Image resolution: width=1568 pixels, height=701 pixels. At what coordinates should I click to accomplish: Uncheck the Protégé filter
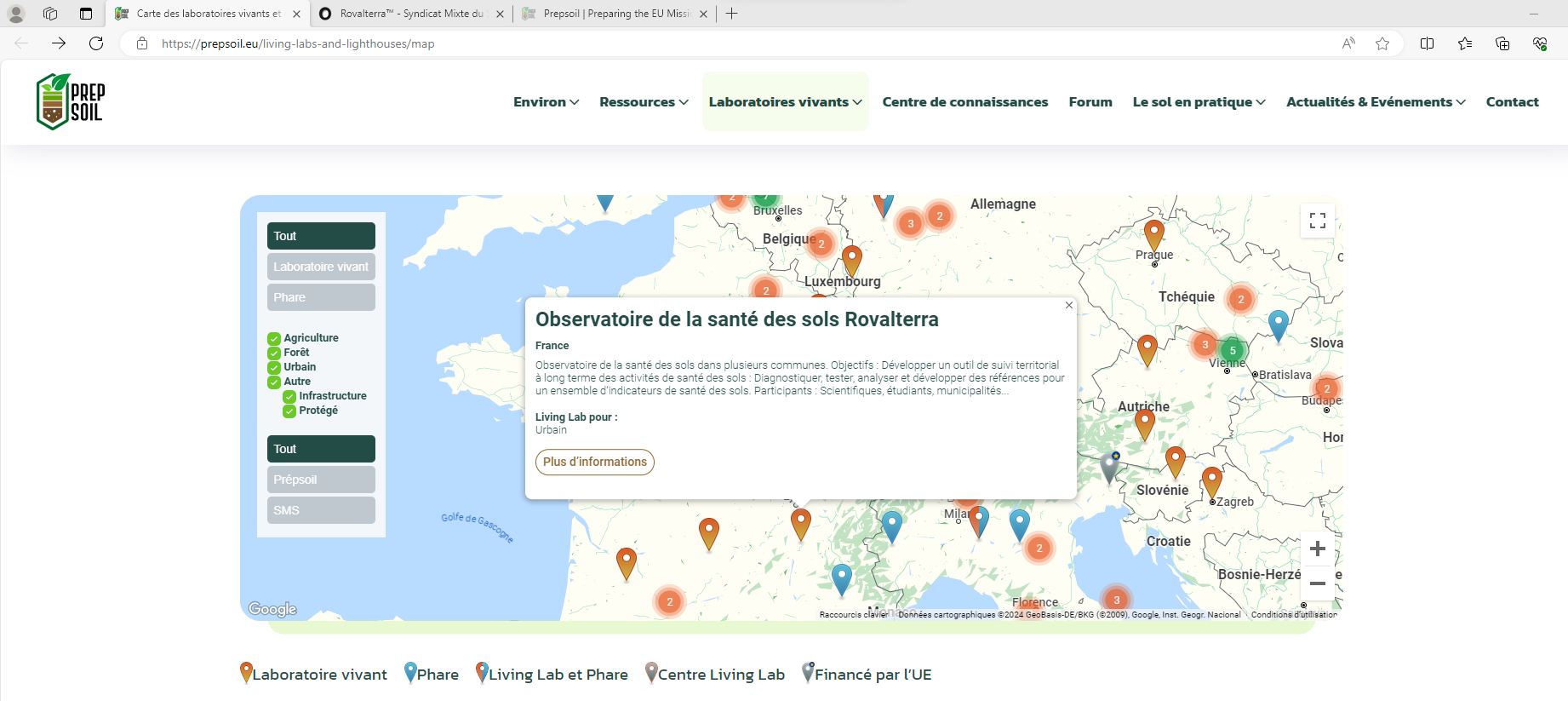click(x=289, y=411)
